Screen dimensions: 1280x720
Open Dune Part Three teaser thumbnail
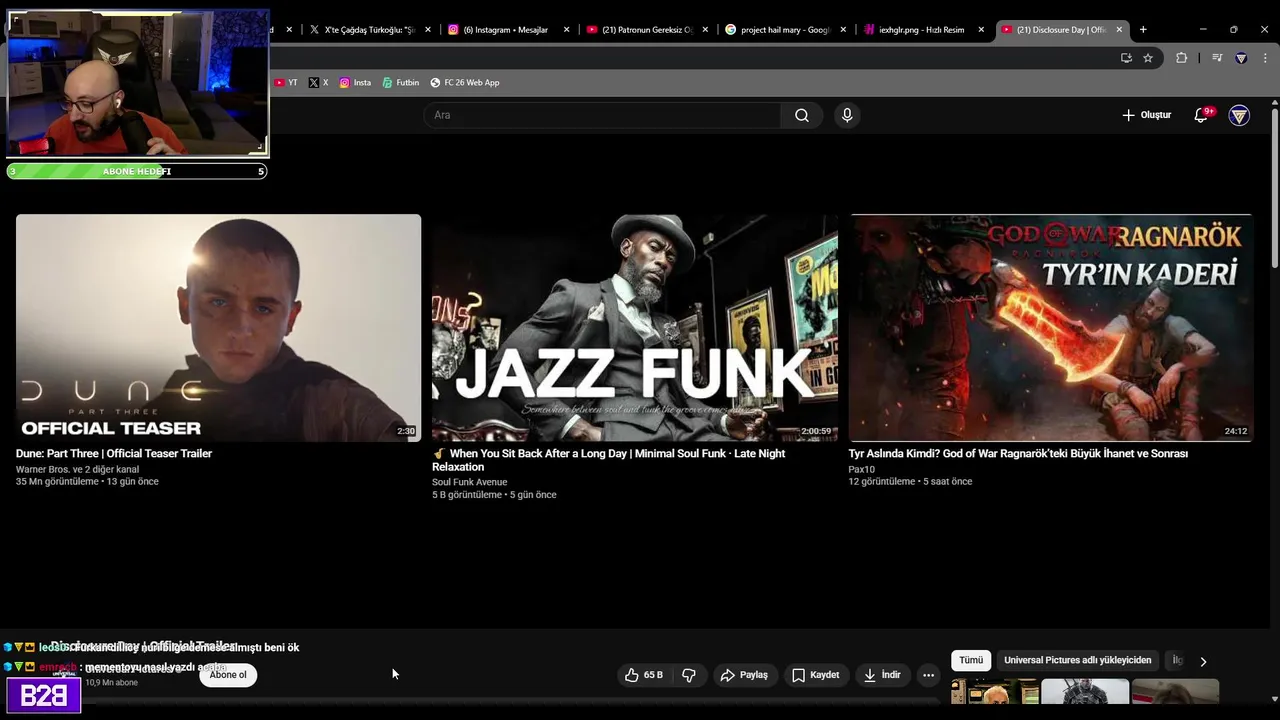click(218, 327)
